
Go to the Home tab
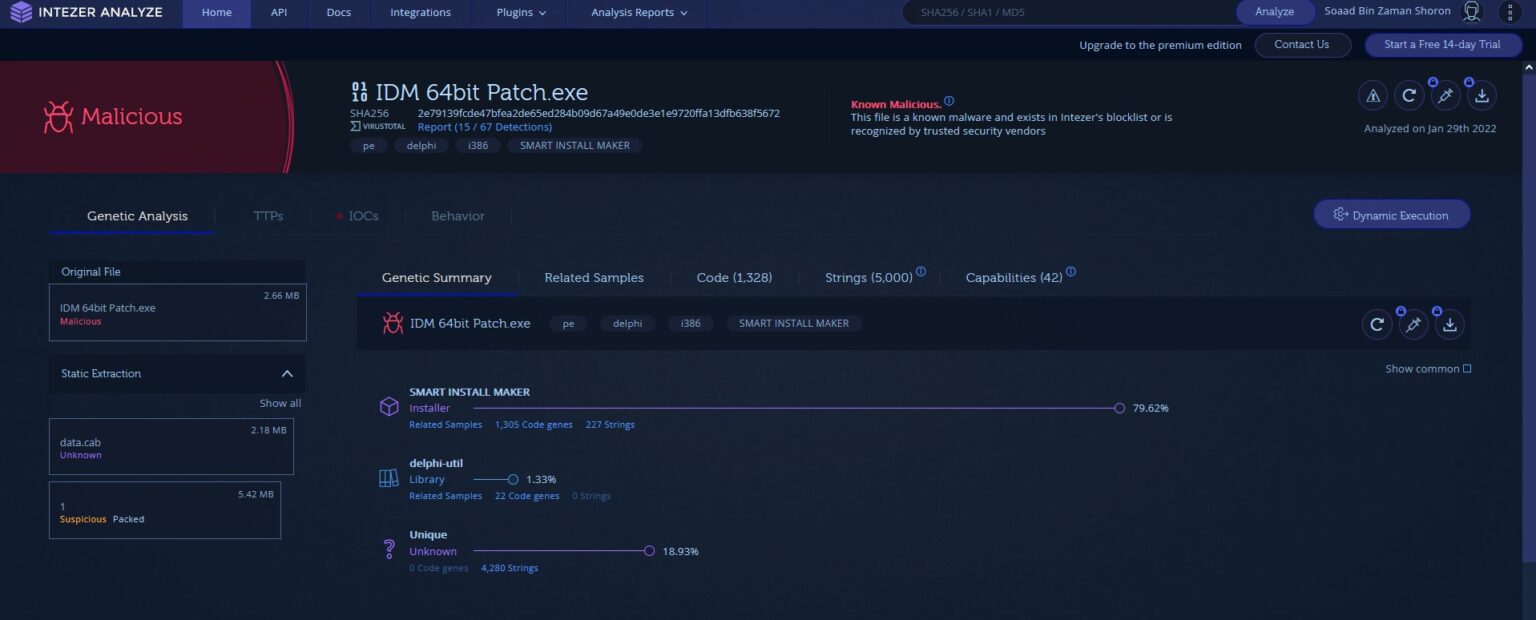tap(216, 13)
